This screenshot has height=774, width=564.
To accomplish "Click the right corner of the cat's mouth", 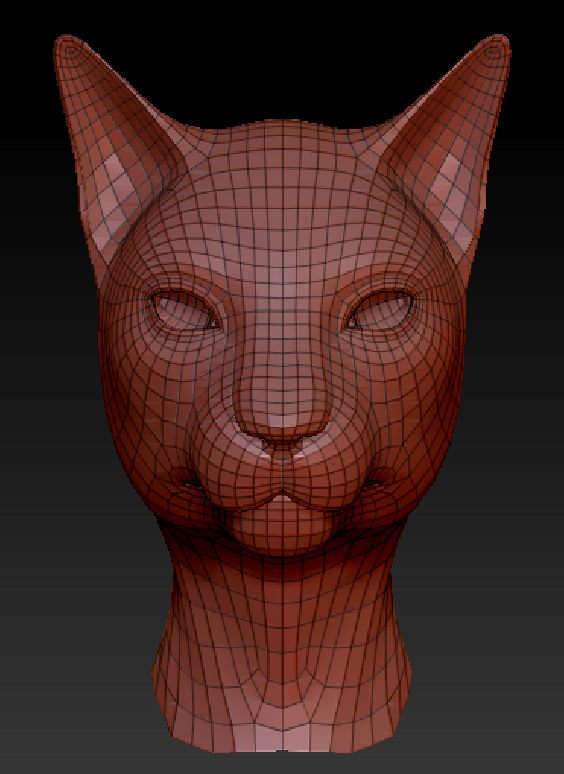I will 377,481.
